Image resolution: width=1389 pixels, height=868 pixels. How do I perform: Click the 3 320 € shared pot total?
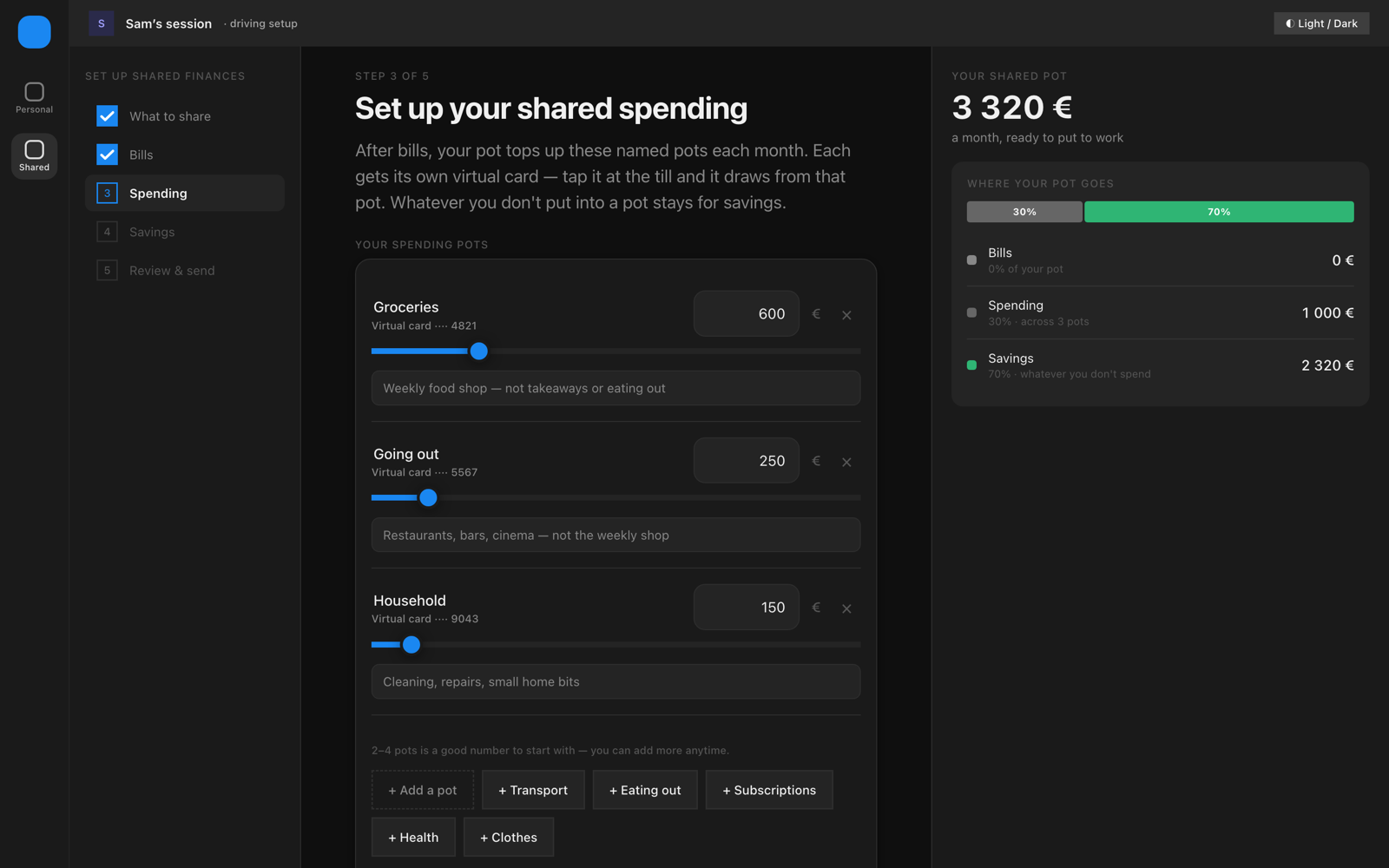(1012, 108)
